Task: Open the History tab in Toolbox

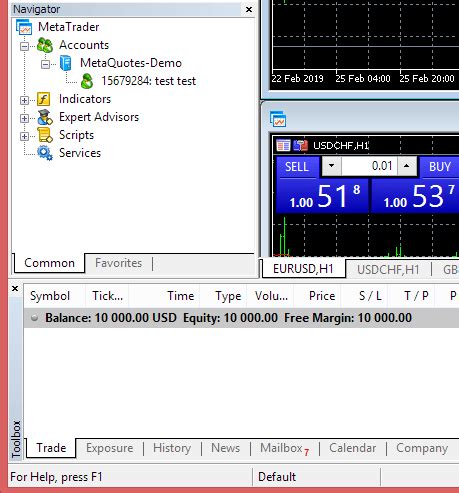Action: coord(172,448)
